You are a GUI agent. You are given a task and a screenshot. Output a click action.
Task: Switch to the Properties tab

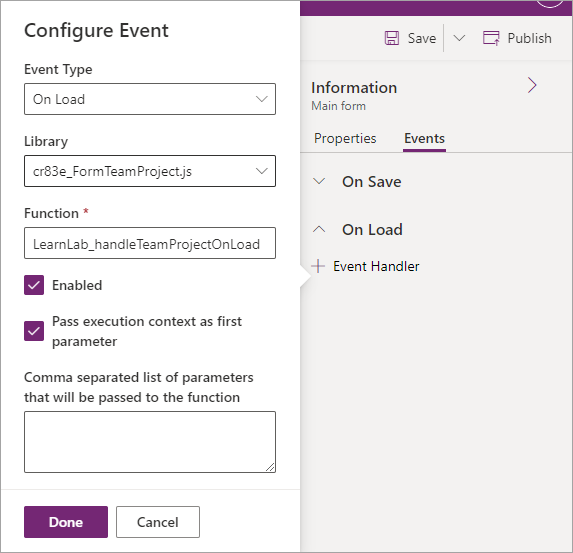[x=345, y=138]
